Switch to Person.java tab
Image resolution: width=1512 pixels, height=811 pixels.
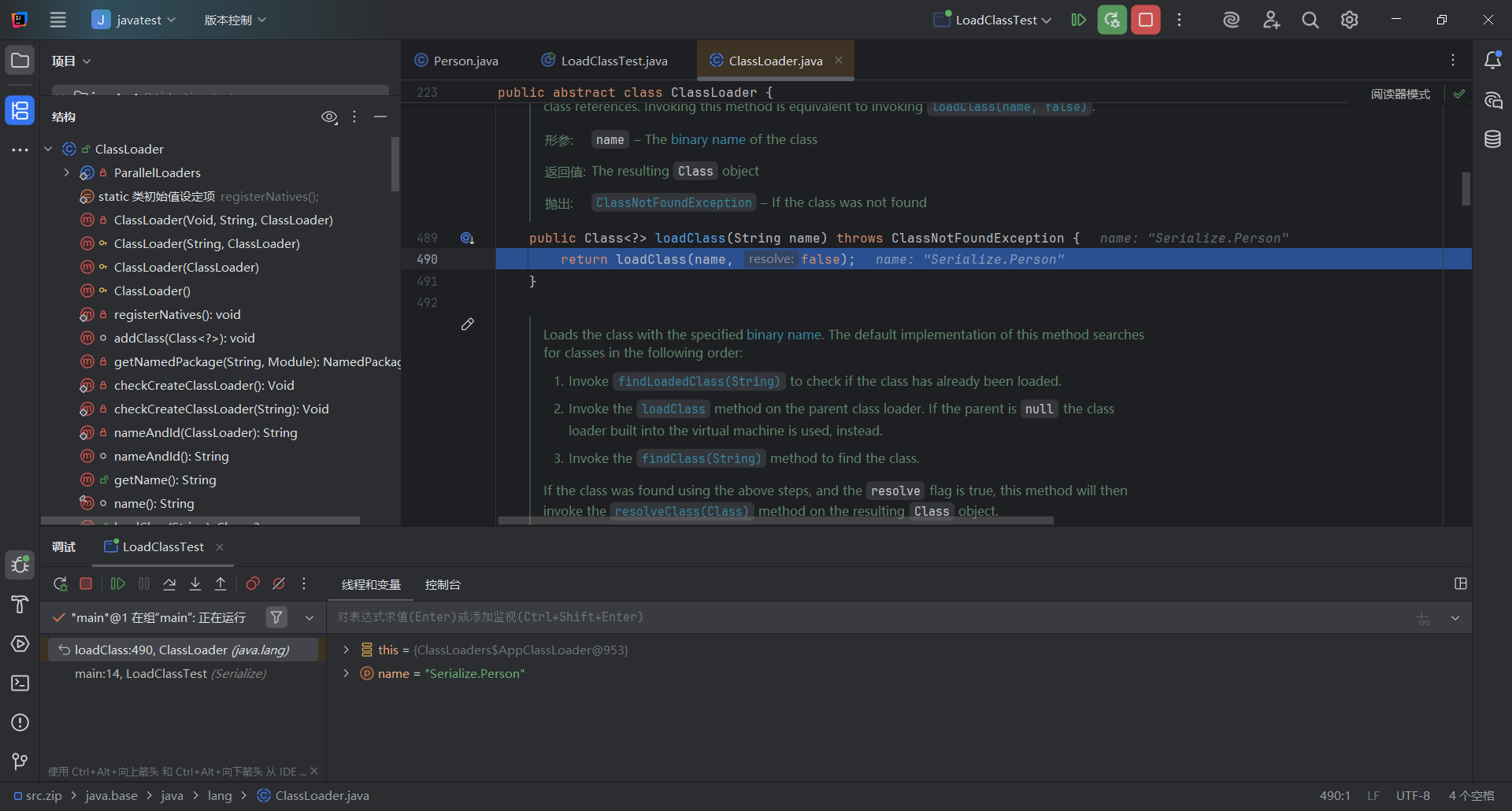coord(457,61)
